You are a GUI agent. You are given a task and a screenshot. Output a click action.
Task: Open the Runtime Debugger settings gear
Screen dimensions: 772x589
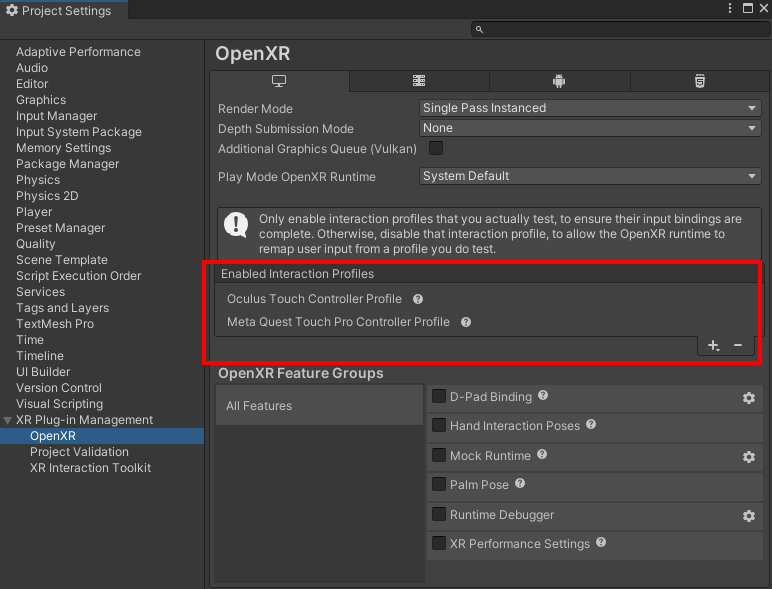[x=748, y=516]
